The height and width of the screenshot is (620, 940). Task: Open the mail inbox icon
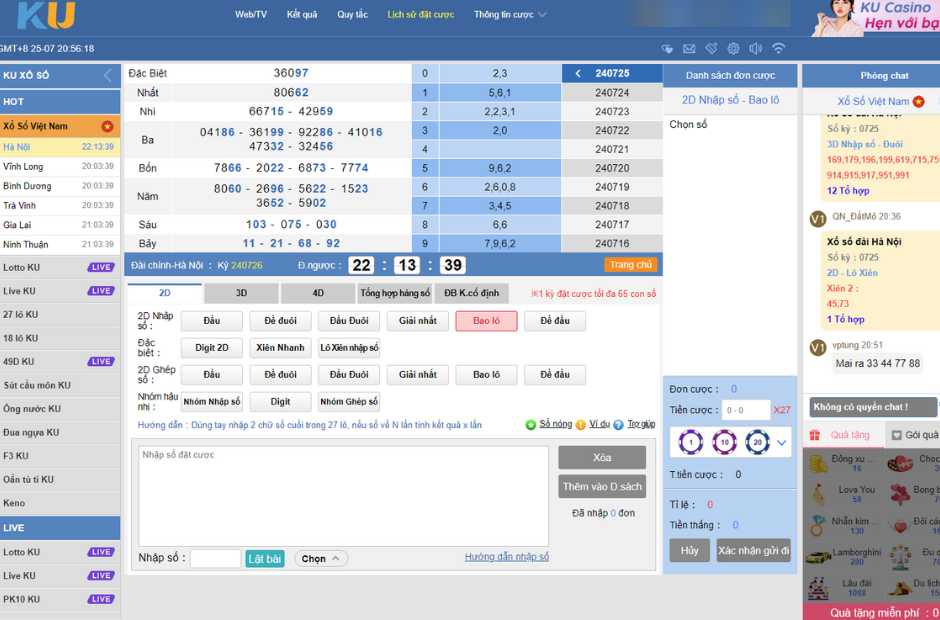pyautogui.click(x=689, y=49)
